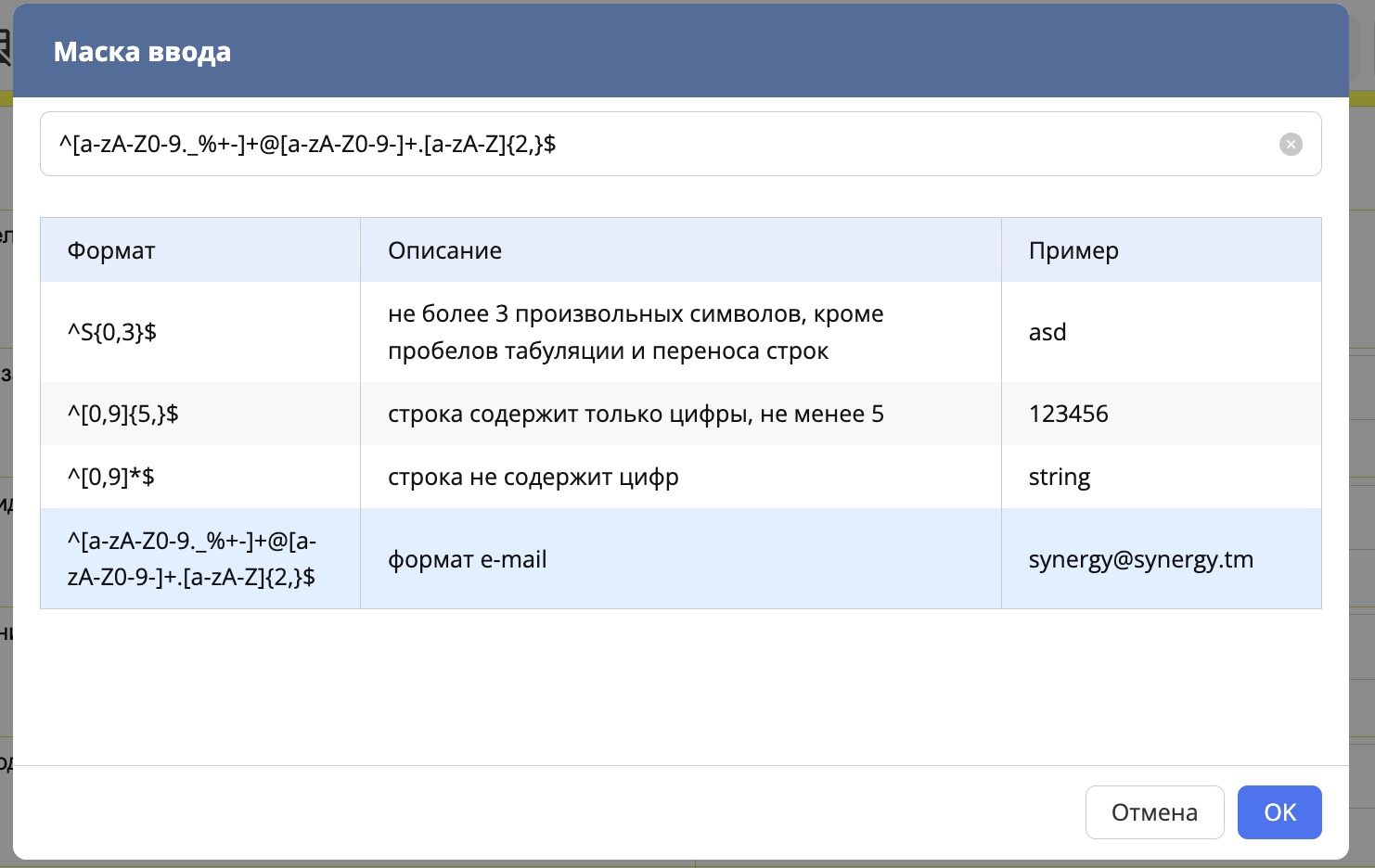Click the Пример column header

pos(1073,249)
